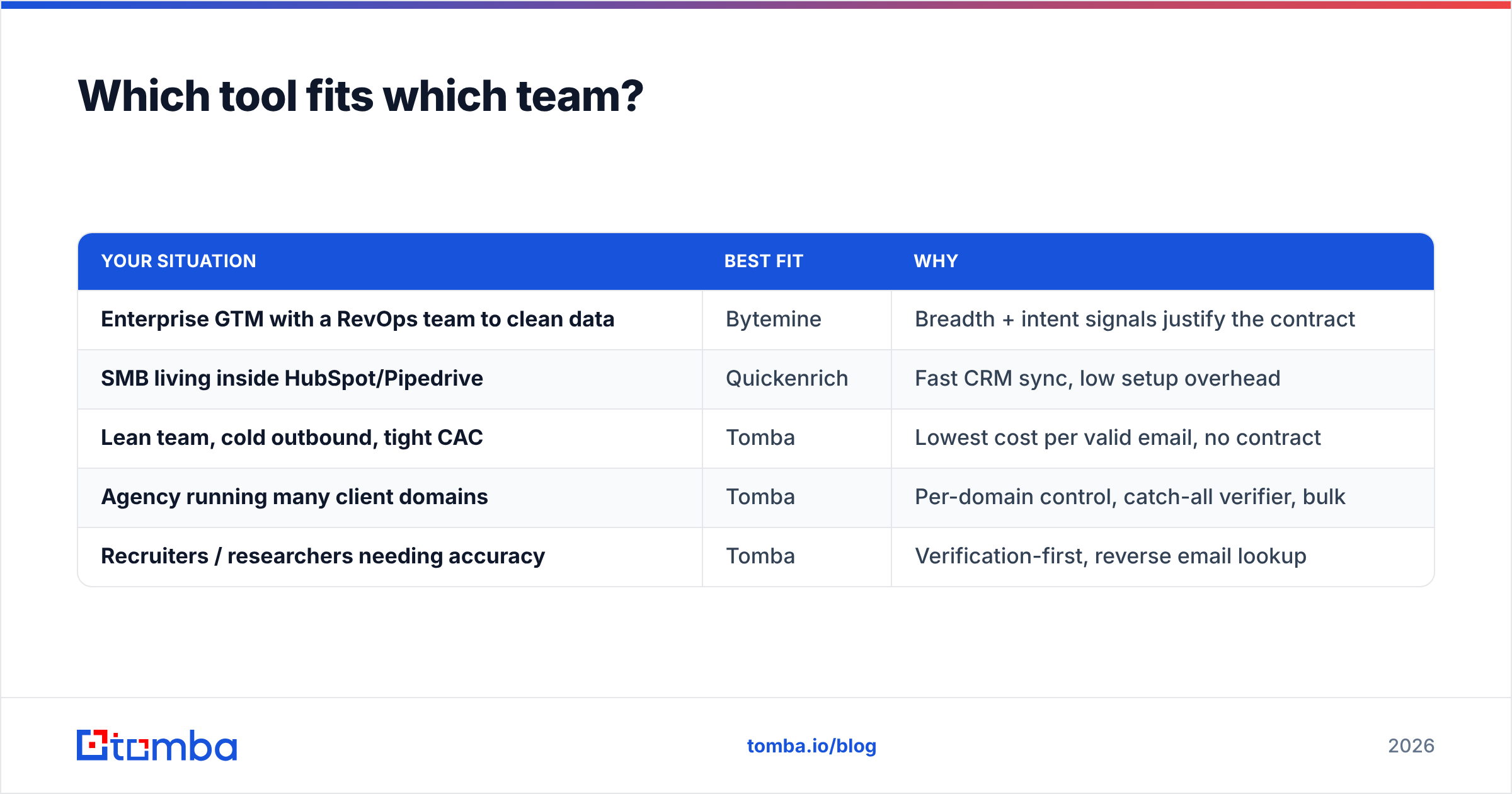Select "Enterprise GTM with a RevOps team to clean data"
This screenshot has height=794, width=1512.
tap(358, 319)
